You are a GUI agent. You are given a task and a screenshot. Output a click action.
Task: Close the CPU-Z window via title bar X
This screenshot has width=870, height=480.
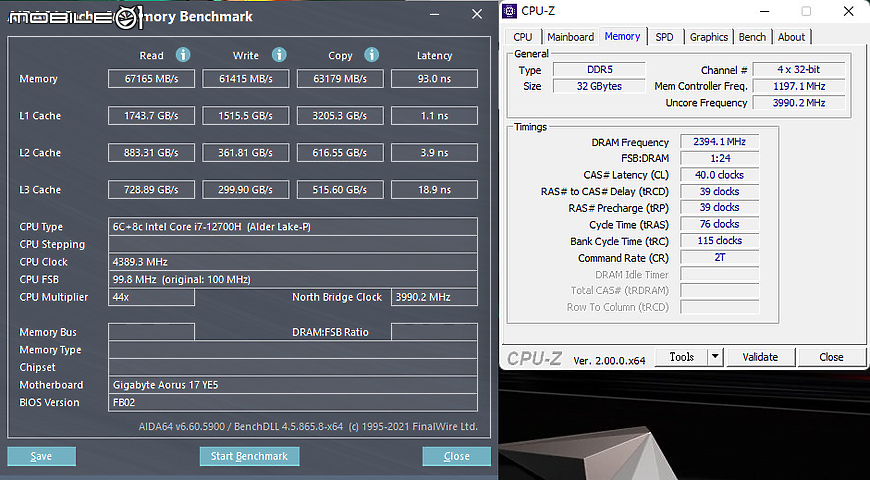click(x=848, y=11)
